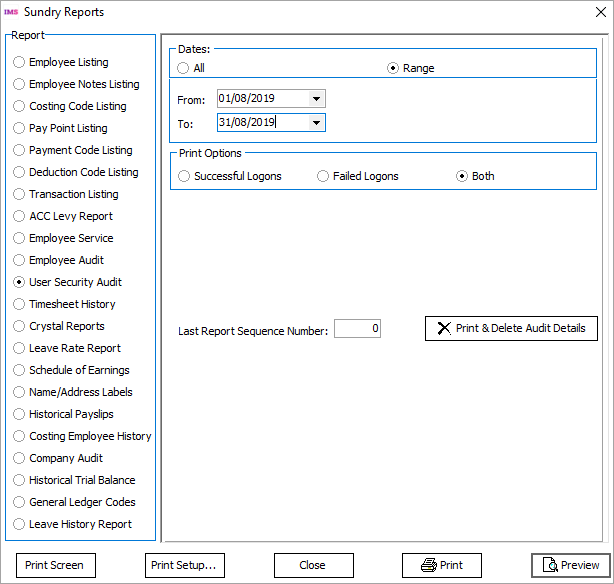Select the General Ledger Codes report
Image resolution: width=614 pixels, height=584 pixels.
19,502
